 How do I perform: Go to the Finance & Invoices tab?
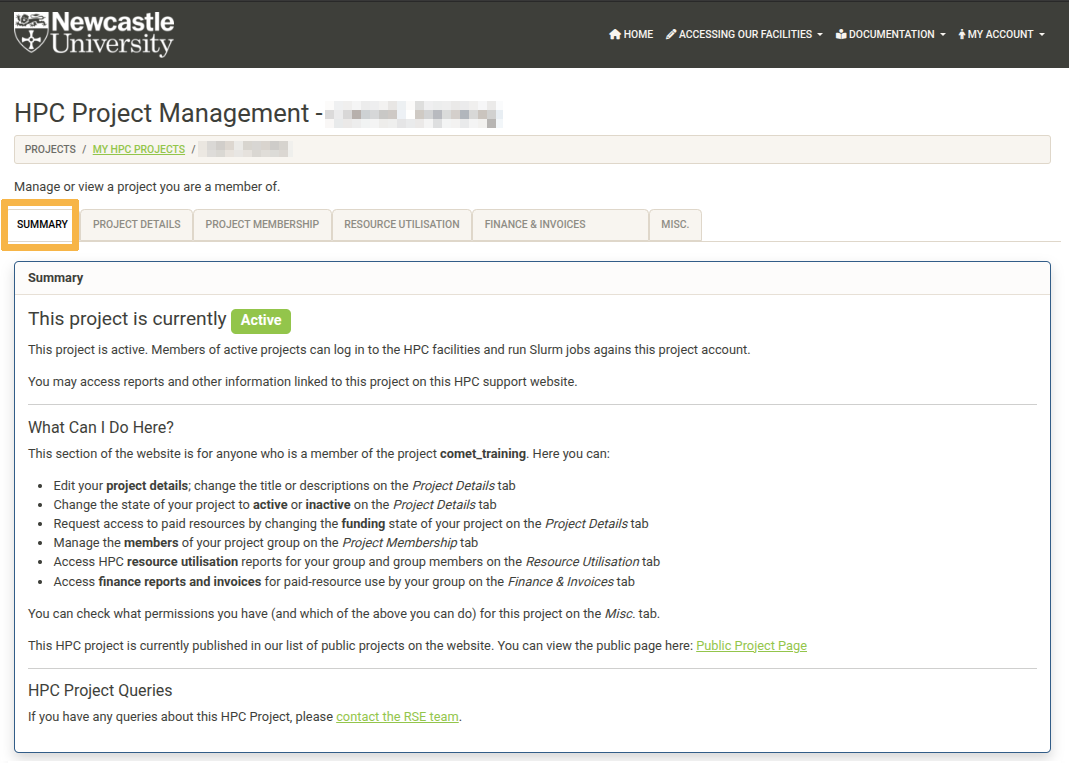click(x=535, y=225)
